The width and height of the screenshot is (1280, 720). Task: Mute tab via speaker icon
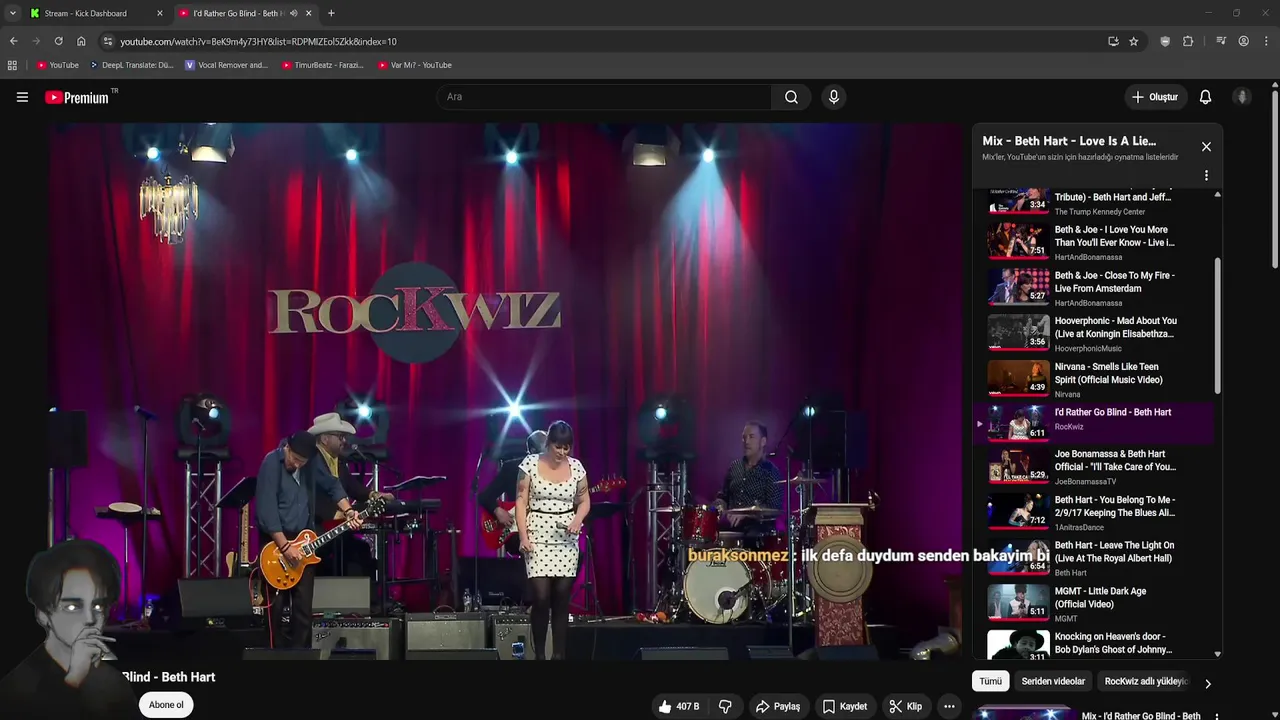tap(293, 13)
